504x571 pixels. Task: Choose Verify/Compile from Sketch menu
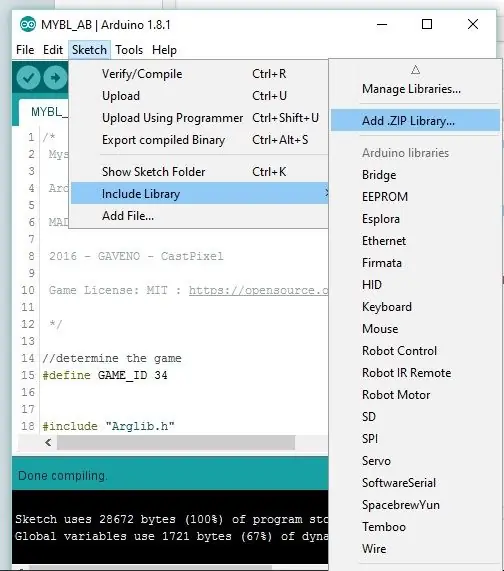click(199, 74)
